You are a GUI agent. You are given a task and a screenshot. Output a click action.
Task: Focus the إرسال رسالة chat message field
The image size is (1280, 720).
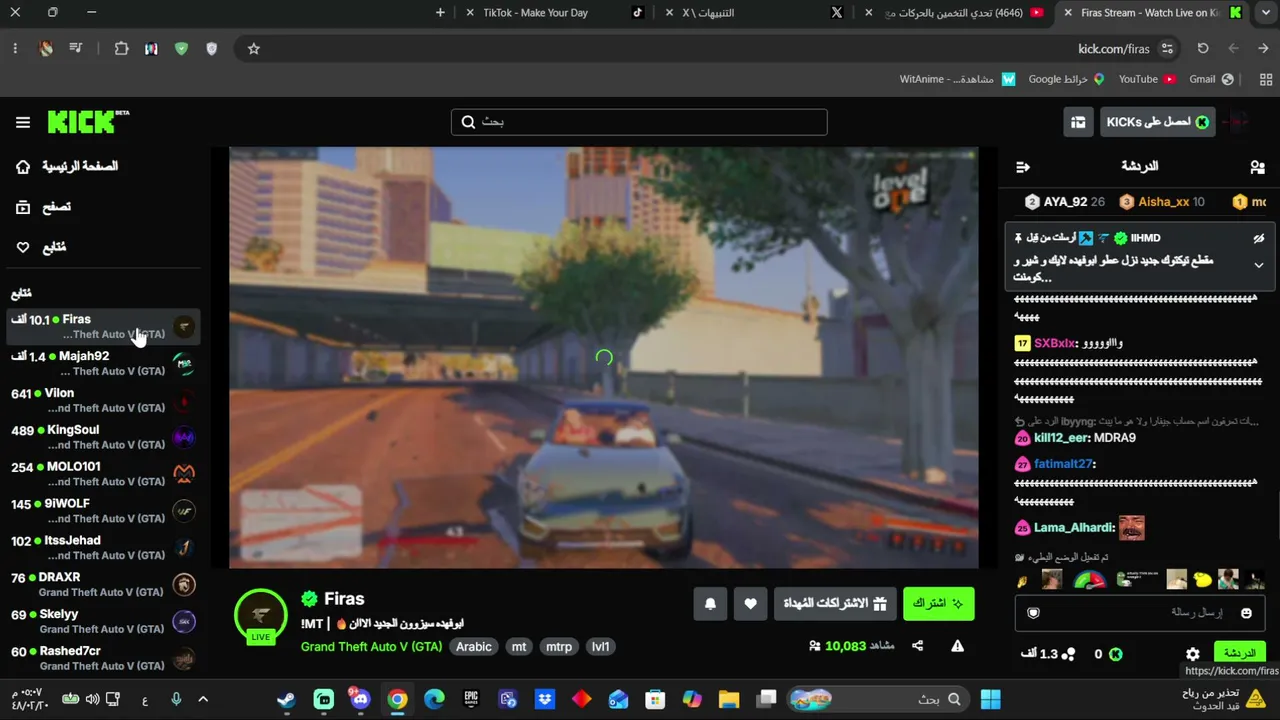point(1140,612)
